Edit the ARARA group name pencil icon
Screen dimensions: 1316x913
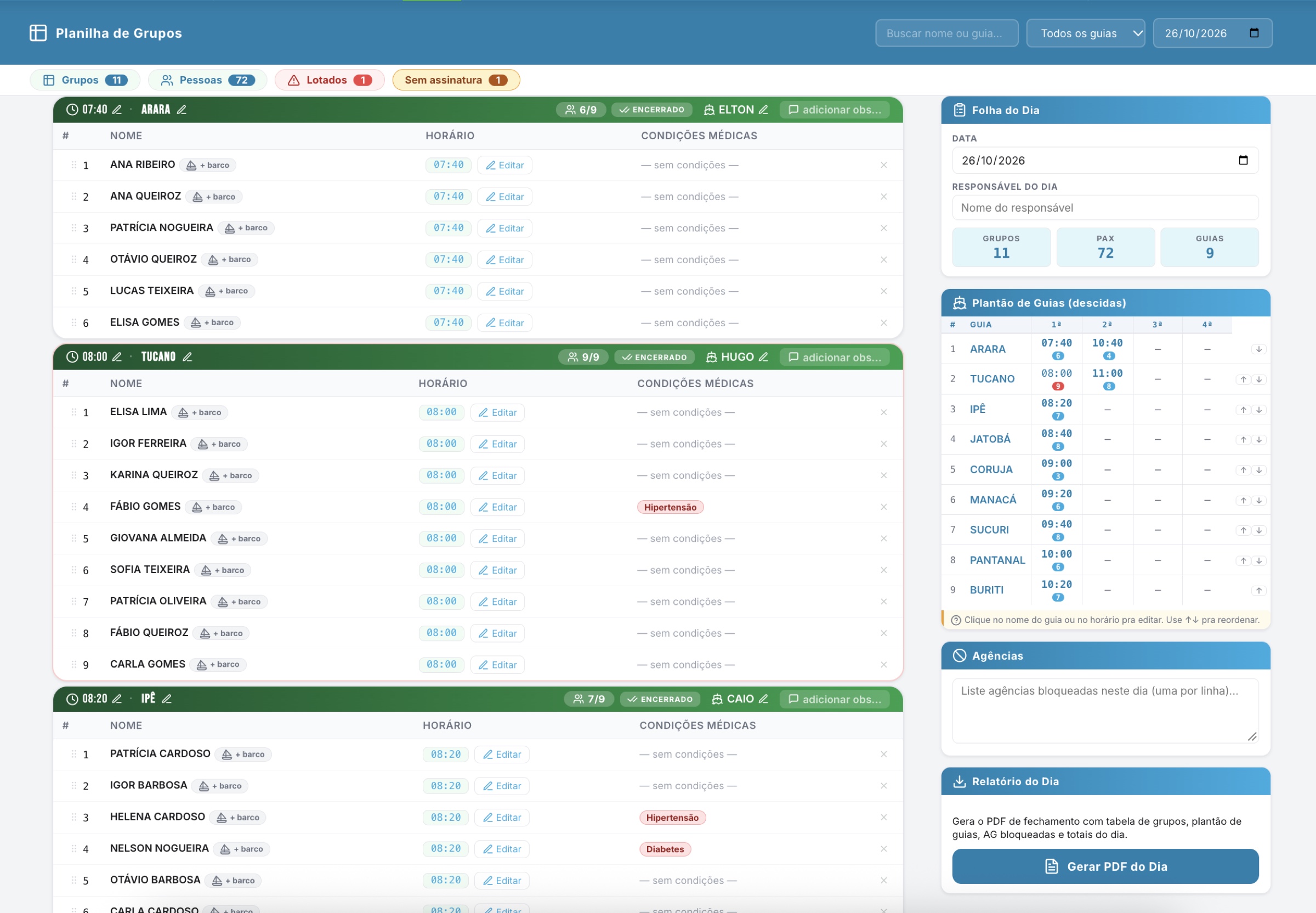click(x=181, y=109)
